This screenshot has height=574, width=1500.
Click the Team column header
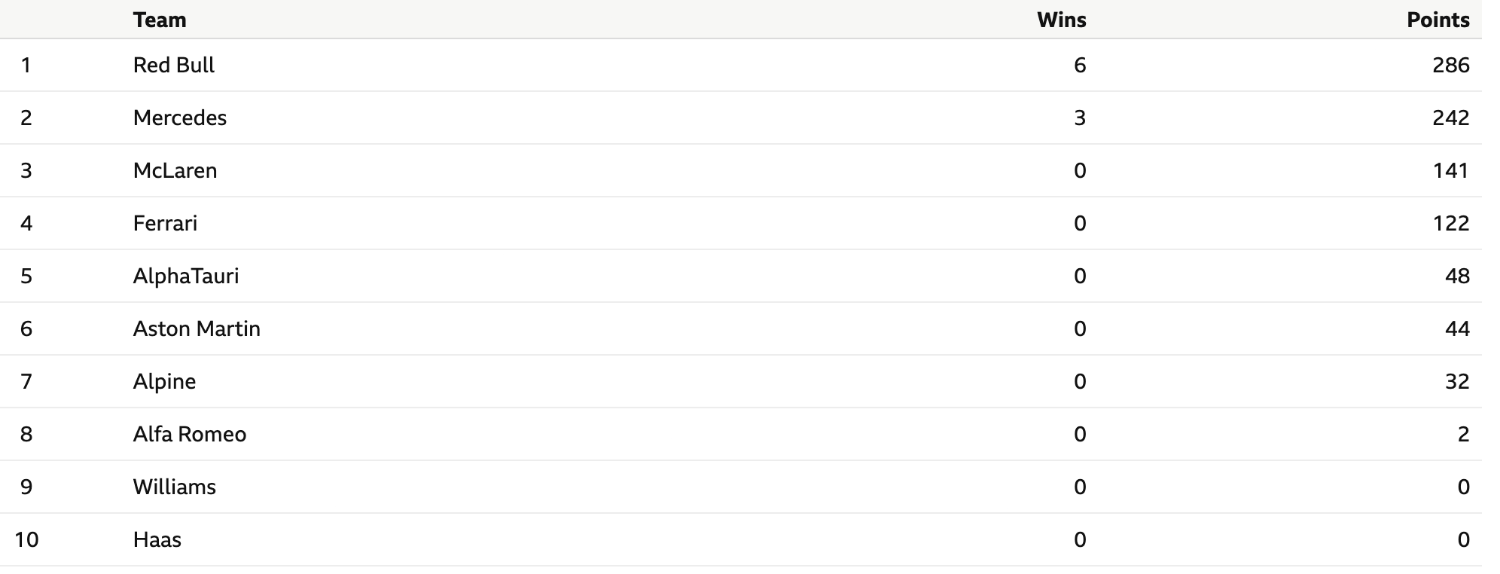click(x=159, y=19)
